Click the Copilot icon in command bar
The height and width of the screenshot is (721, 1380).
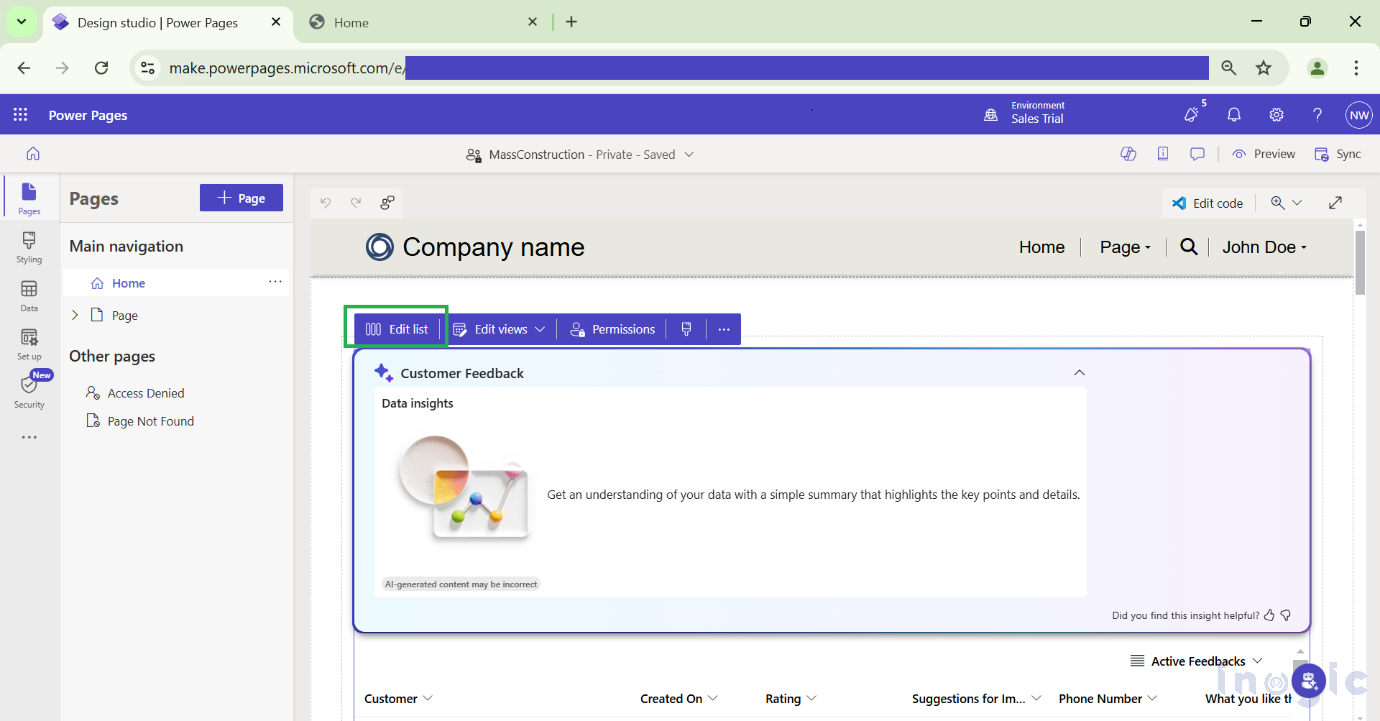pos(1128,154)
